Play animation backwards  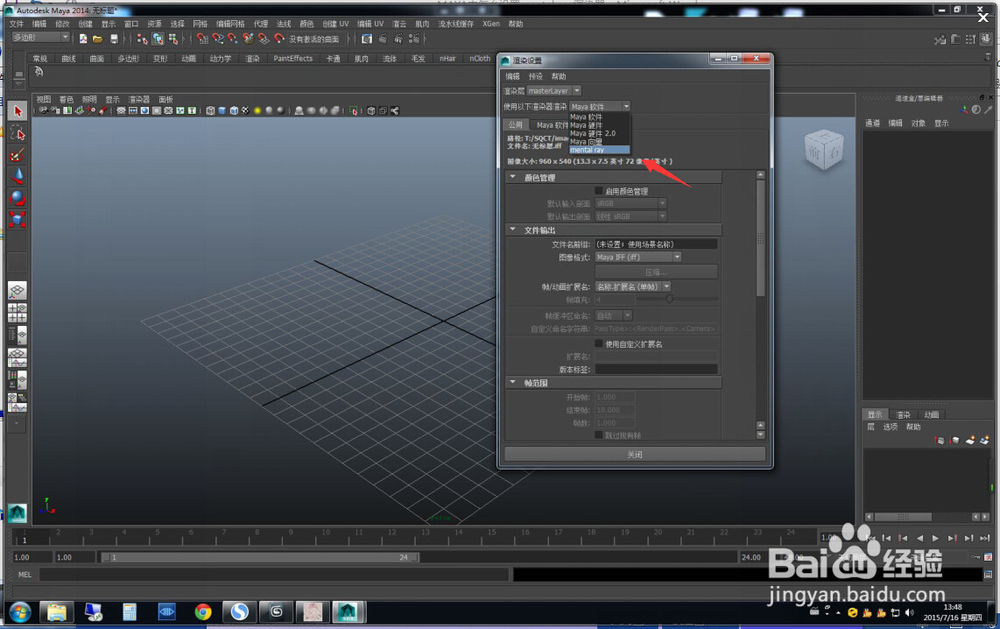919,538
